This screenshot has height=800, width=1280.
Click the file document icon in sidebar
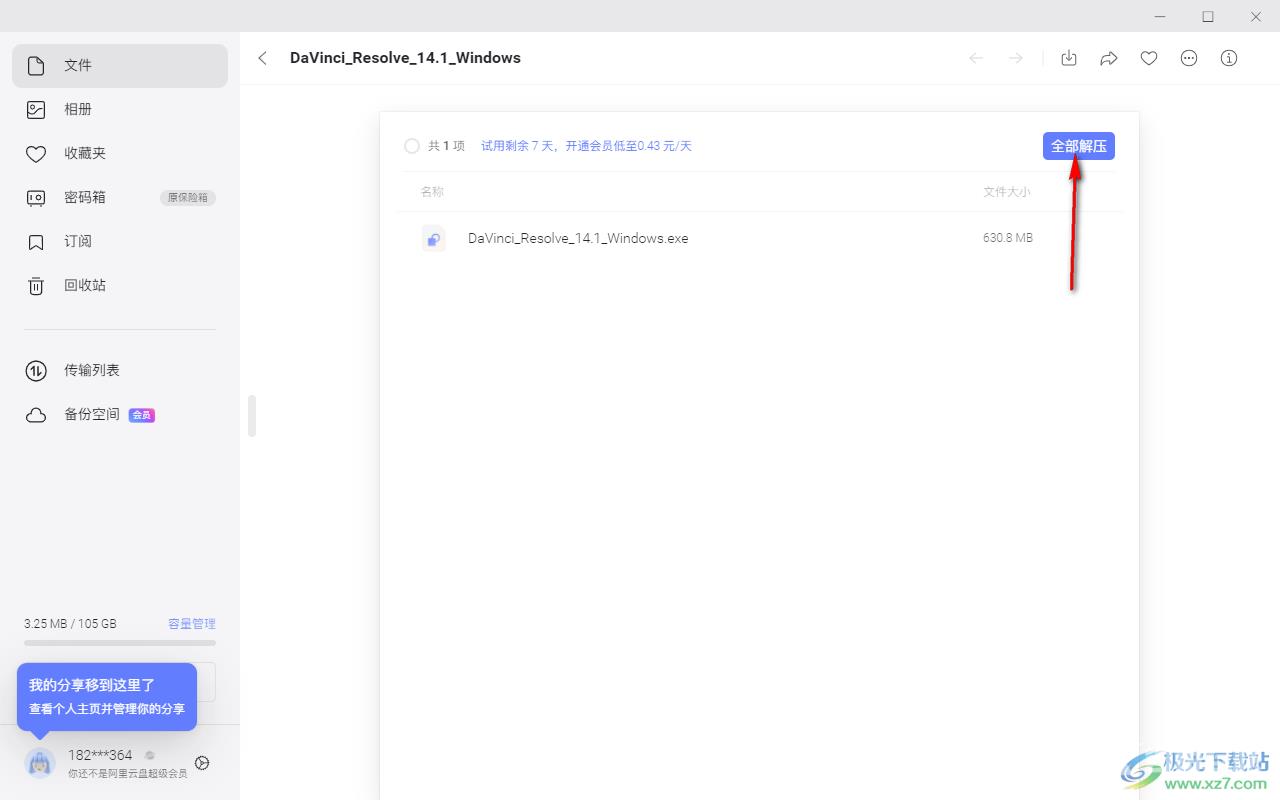[x=36, y=66]
